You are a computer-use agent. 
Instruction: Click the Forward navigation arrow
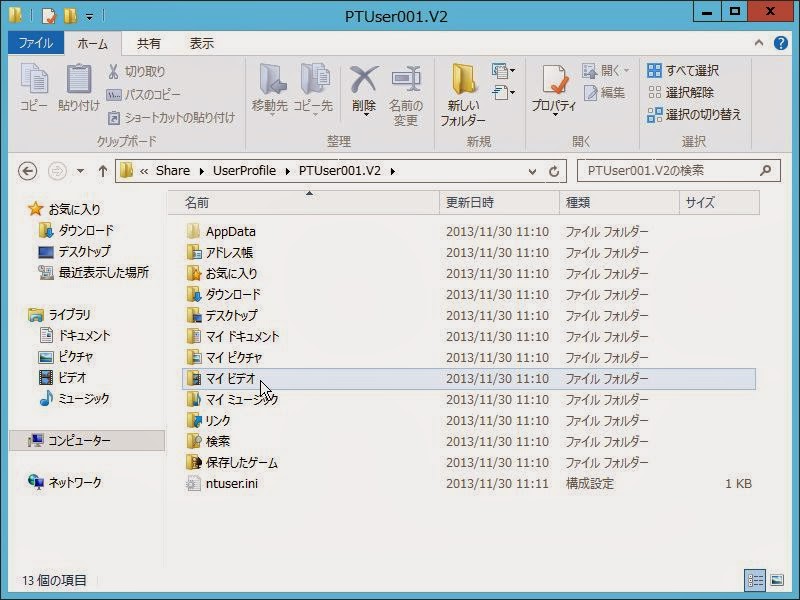point(57,171)
